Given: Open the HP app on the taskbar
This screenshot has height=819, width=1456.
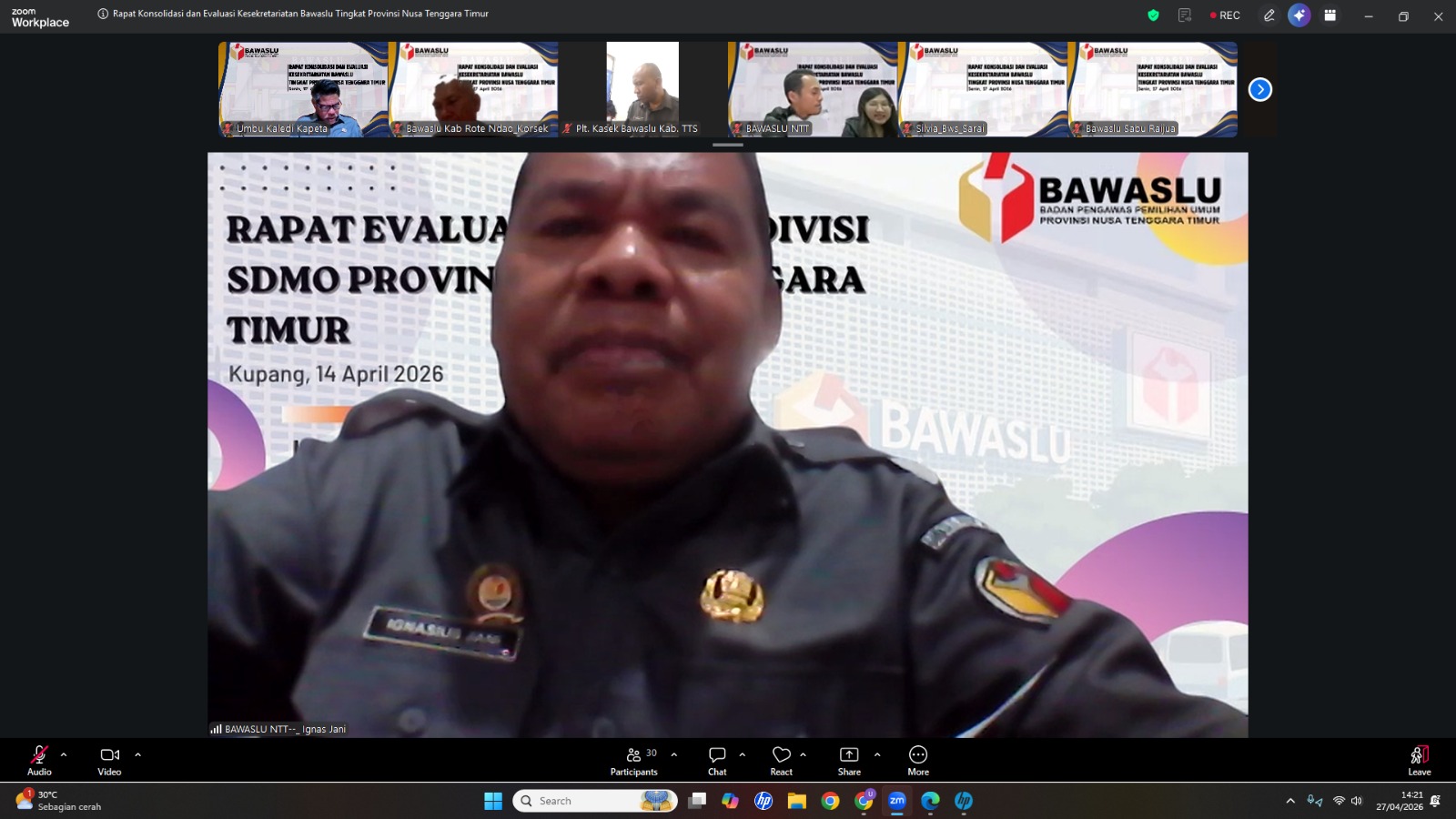Looking at the screenshot, I should pyautogui.click(x=763, y=801).
